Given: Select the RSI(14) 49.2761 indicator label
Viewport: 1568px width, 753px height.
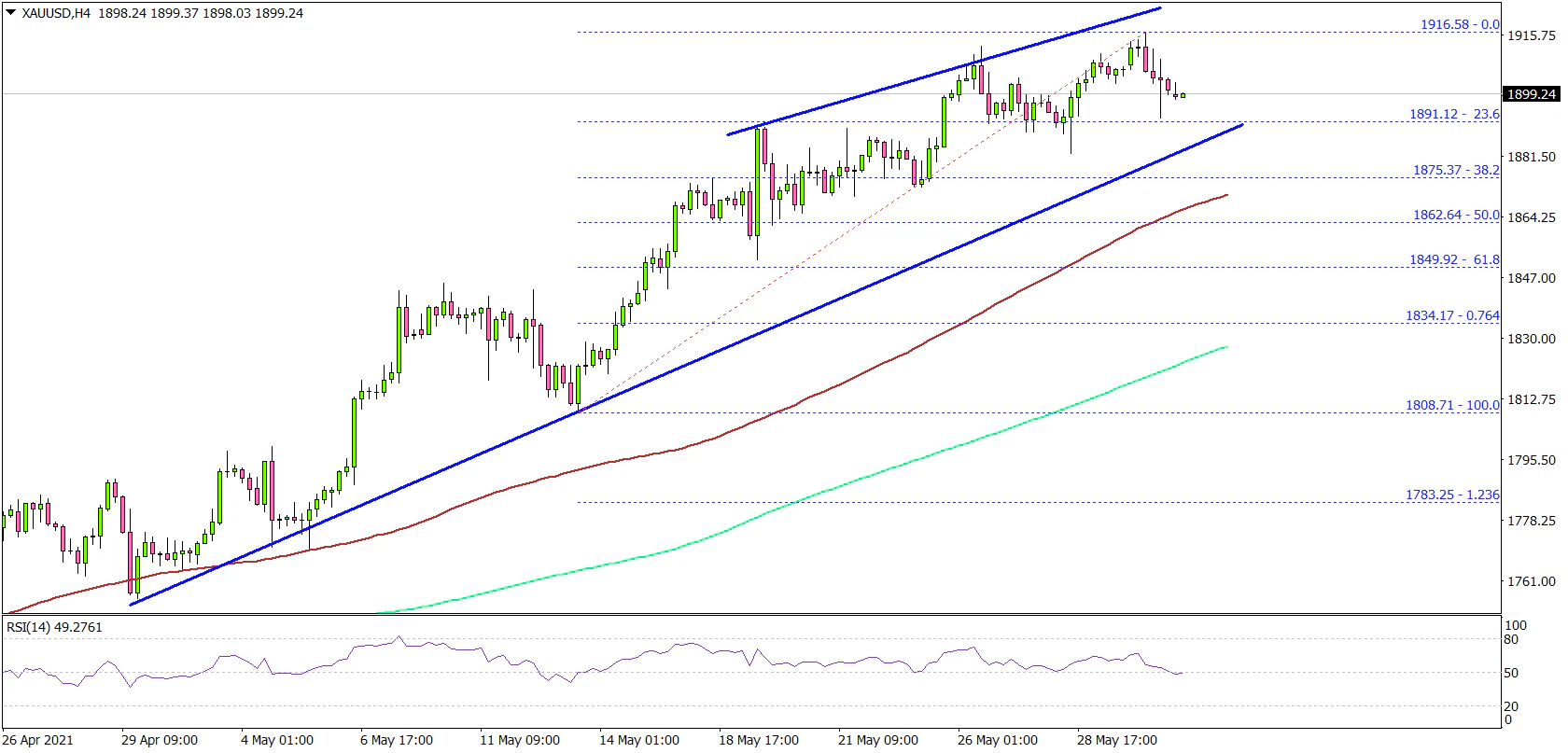Looking at the screenshot, I should click(54, 627).
